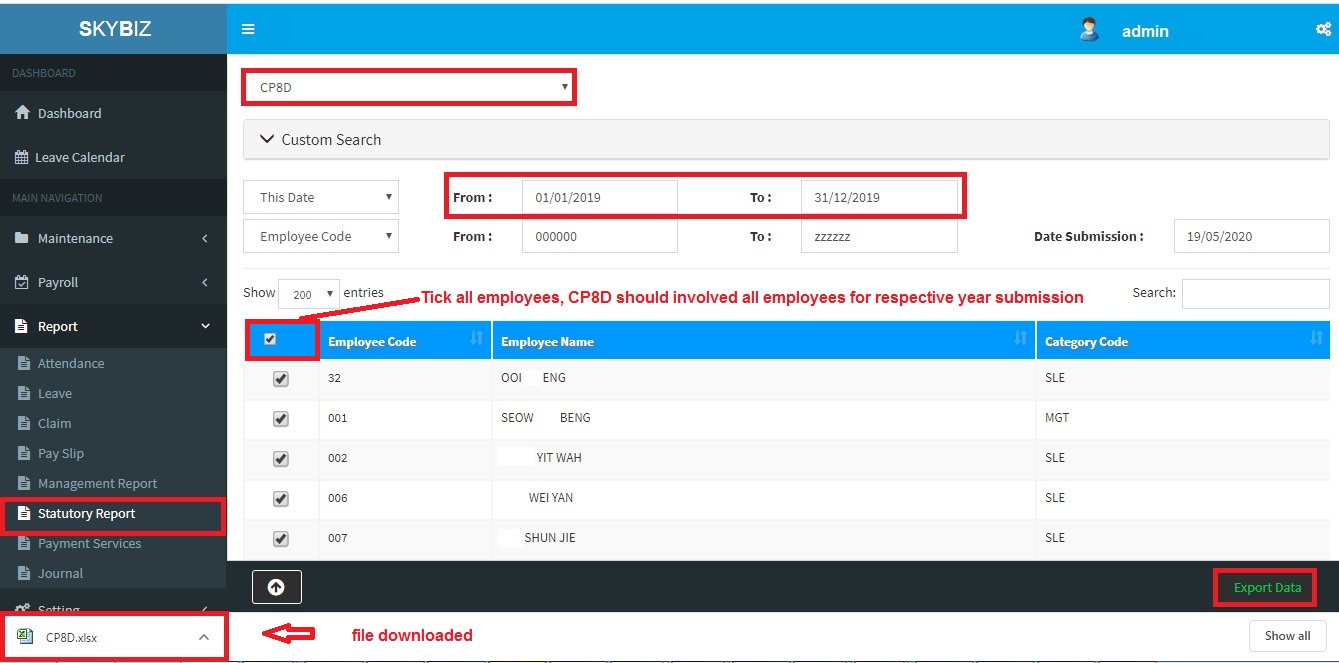Click the Export Data button
This screenshot has height=663, width=1339.
click(x=1266, y=588)
